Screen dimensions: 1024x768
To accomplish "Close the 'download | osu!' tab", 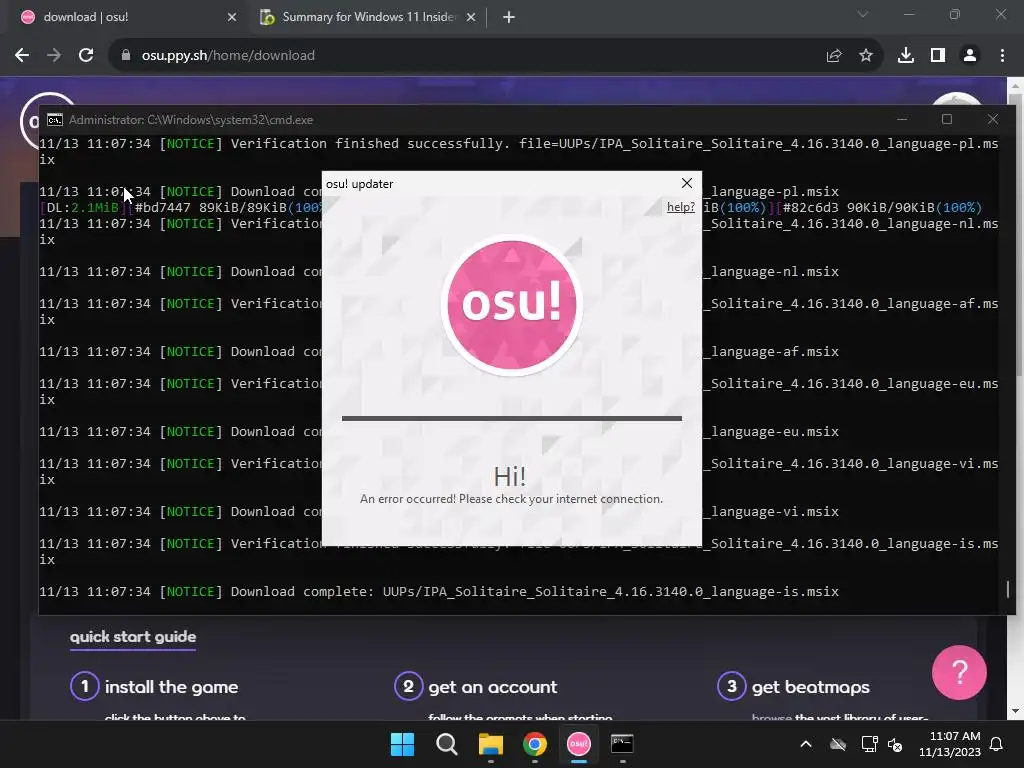I will (232, 17).
